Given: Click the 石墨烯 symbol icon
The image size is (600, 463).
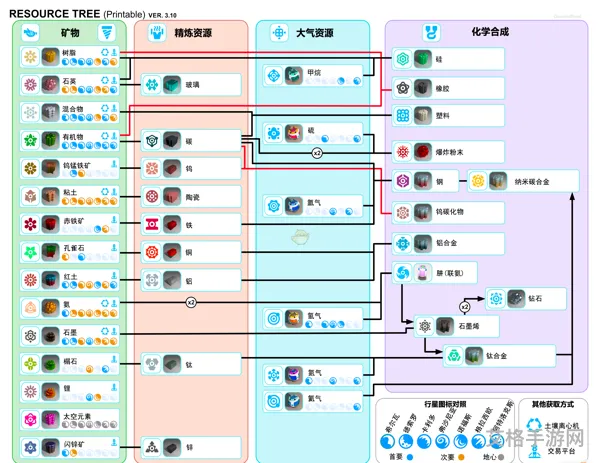Looking at the screenshot, I should (424, 326).
